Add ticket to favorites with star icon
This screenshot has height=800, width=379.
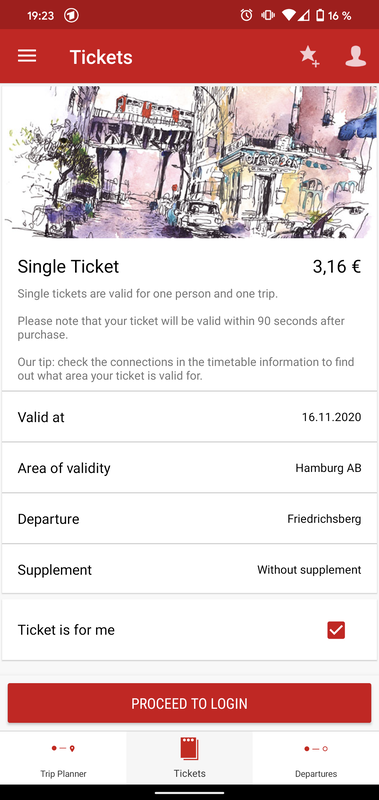tap(309, 56)
